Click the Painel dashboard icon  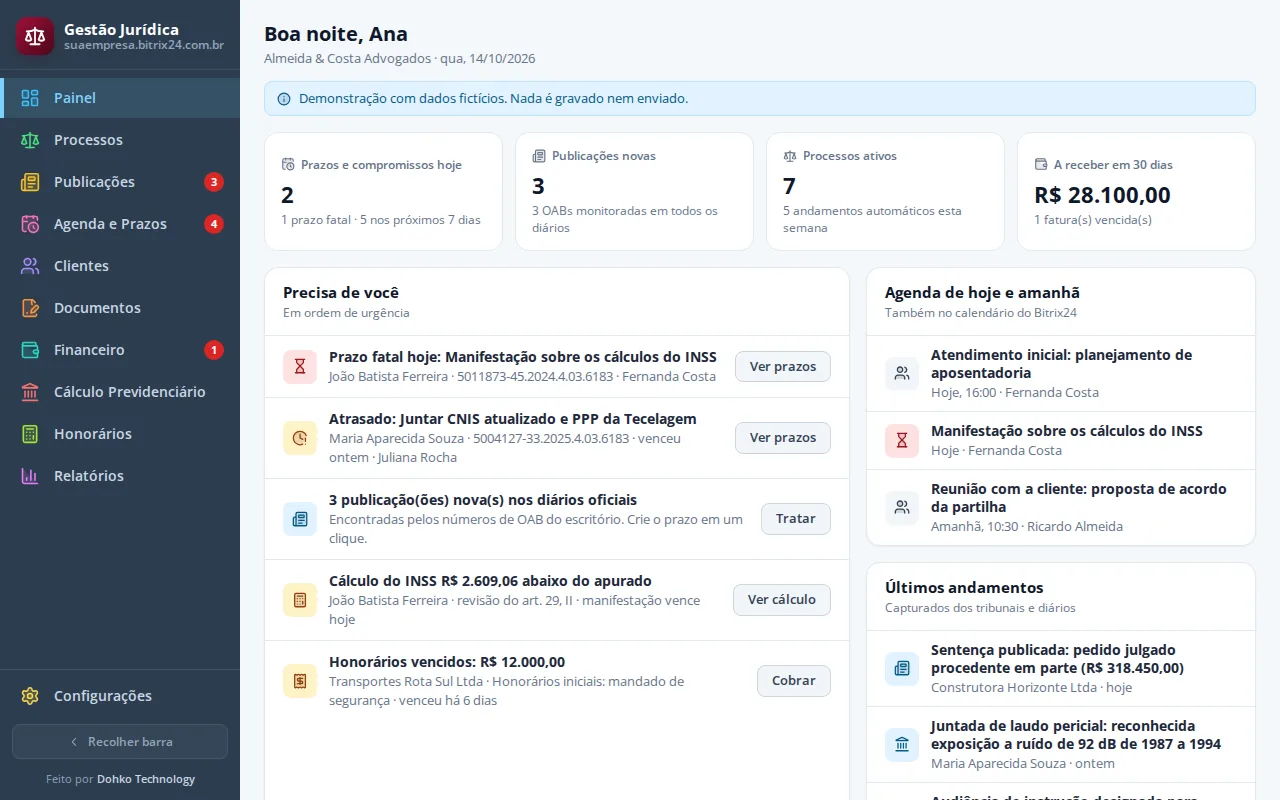point(30,98)
